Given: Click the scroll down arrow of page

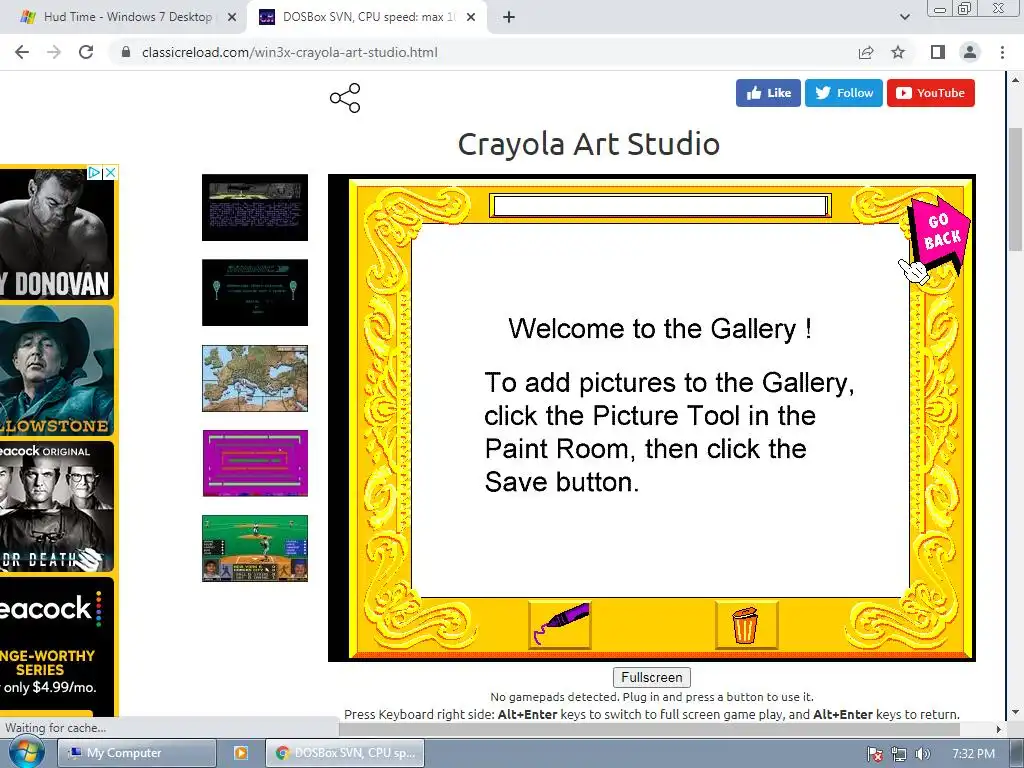Looking at the screenshot, I should 1015,711.
